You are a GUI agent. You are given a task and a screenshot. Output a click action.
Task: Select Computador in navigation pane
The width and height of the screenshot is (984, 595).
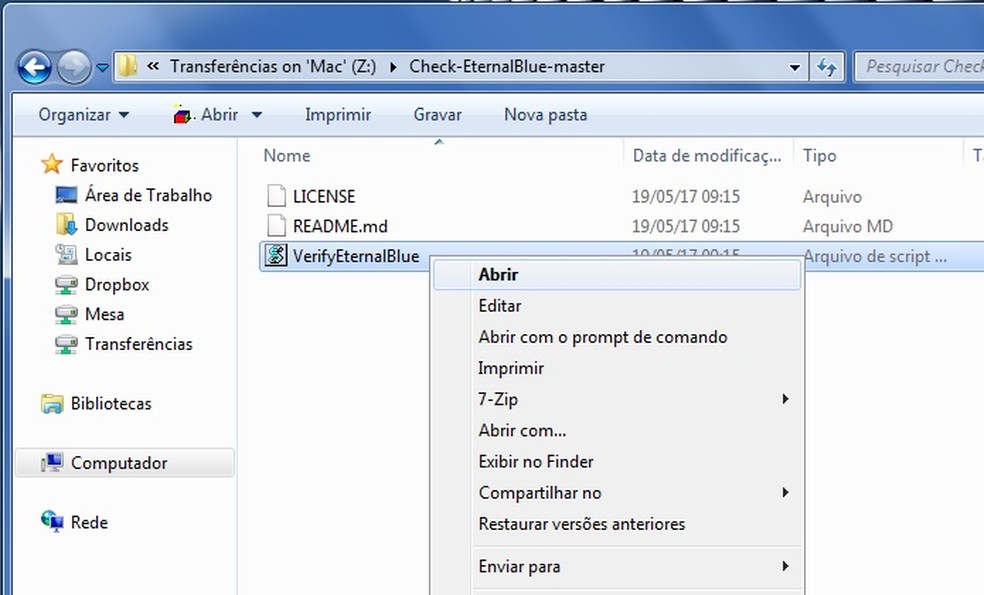click(x=118, y=463)
